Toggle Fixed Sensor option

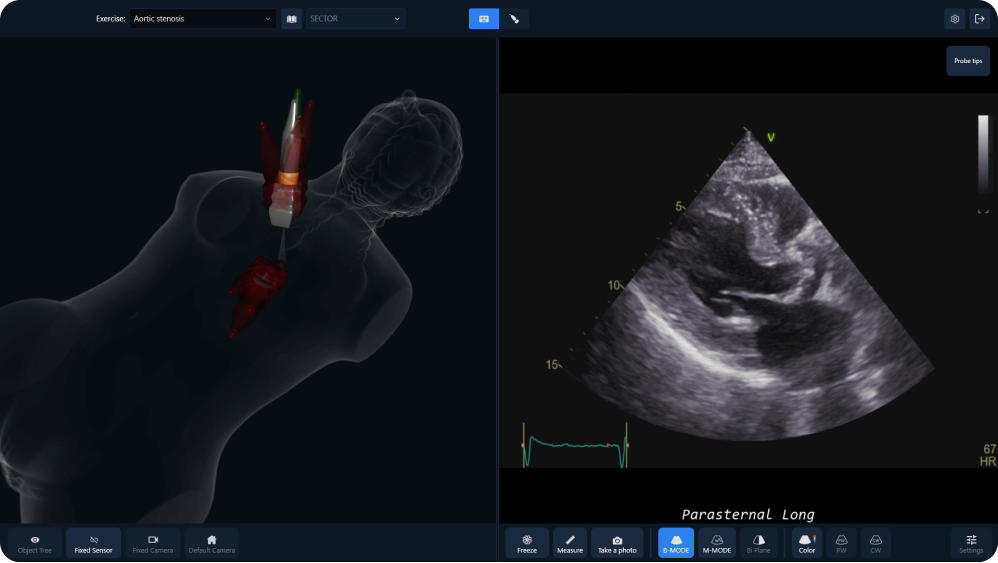94,543
